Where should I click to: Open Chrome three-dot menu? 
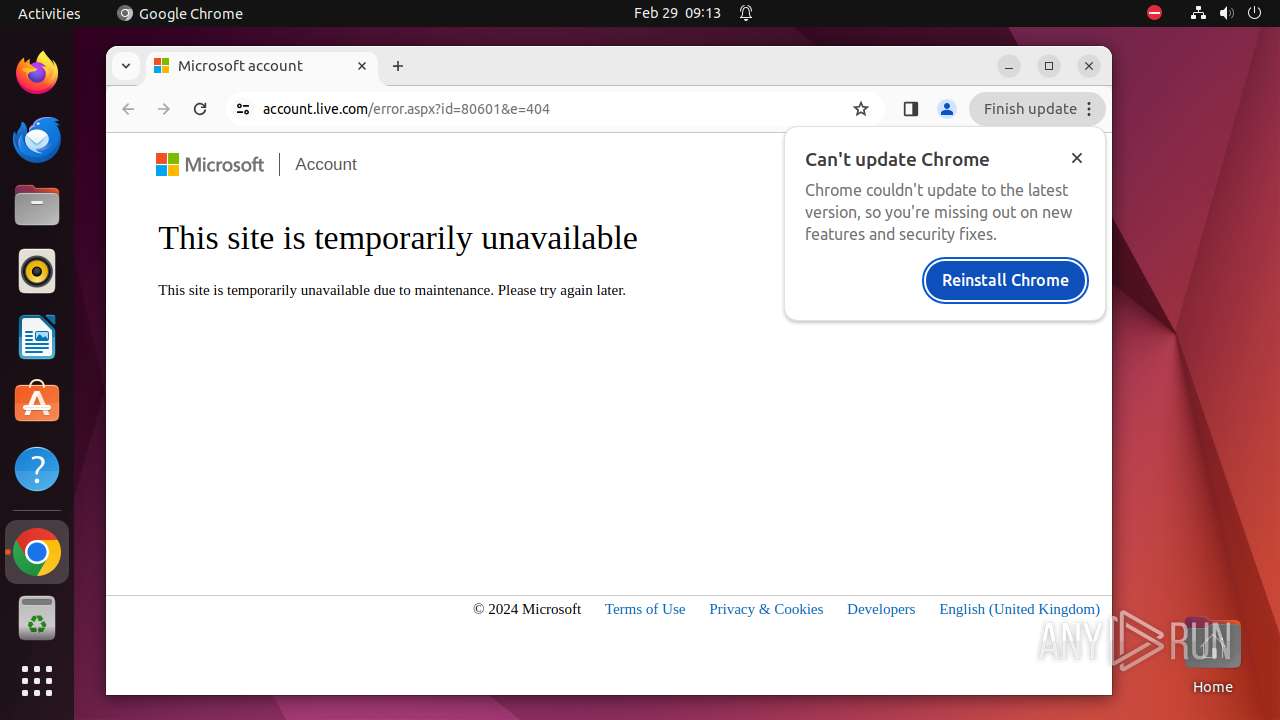click(x=1089, y=109)
